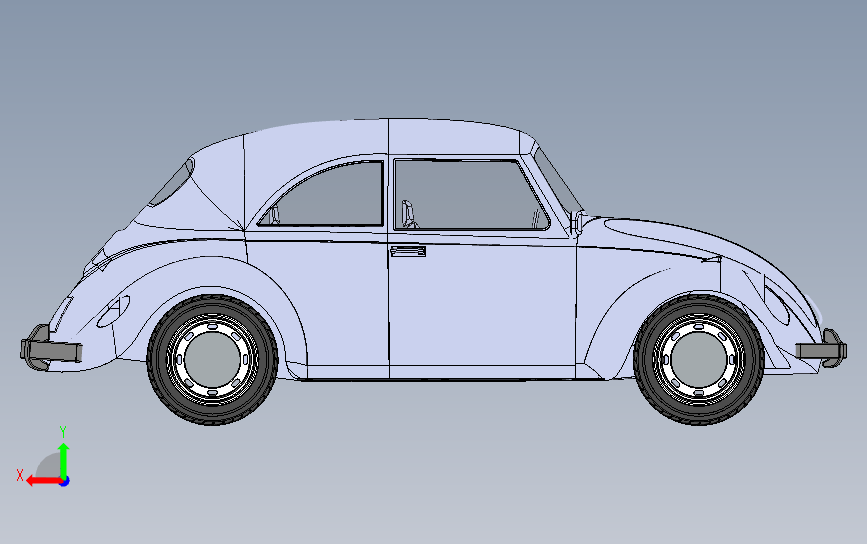Viewport: 867px width, 544px height.
Task: Pick the rear tire tread
Action: [x=212, y=415]
